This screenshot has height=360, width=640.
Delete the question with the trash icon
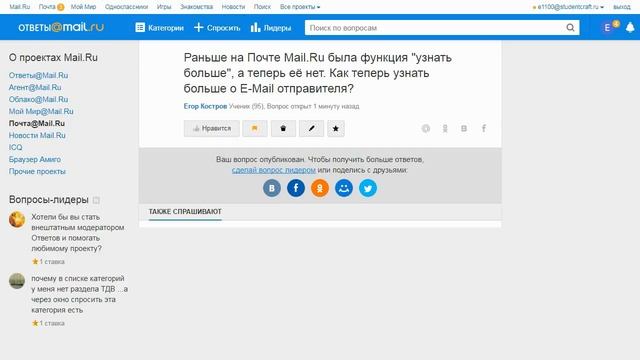[283, 129]
